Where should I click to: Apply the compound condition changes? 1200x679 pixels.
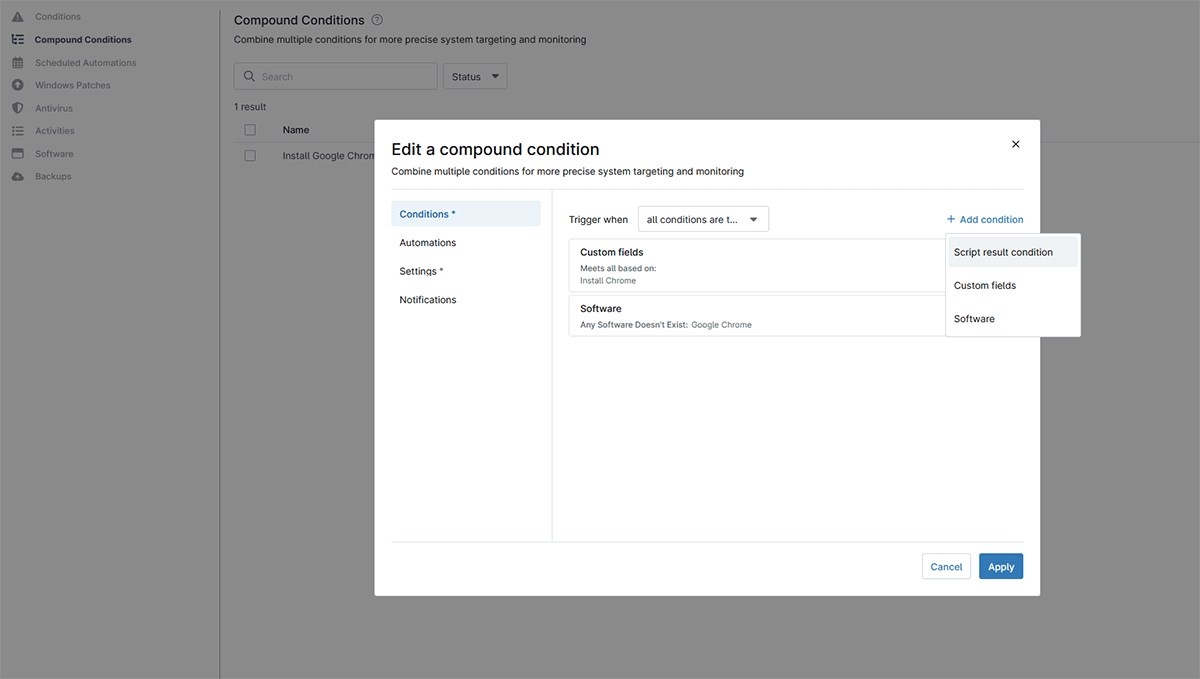pos(1000,566)
